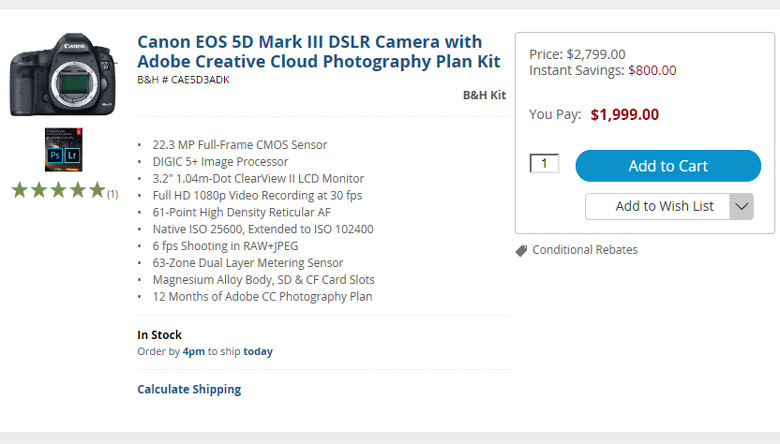Click the Instant Savings $800.00 amount
Image resolution: width=780 pixels, height=444 pixels.
tap(652, 70)
